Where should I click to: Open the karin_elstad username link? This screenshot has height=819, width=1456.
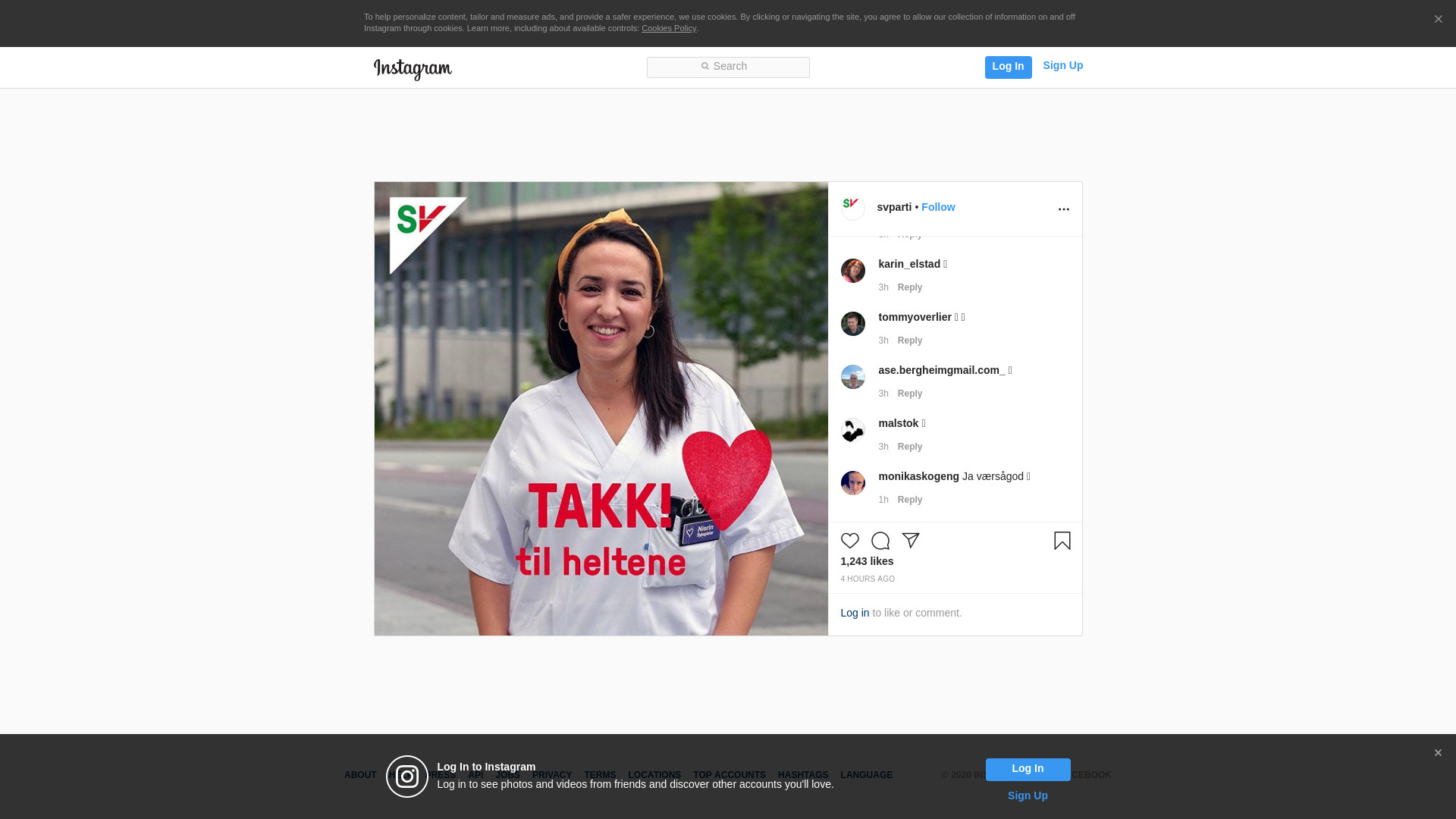point(909,264)
